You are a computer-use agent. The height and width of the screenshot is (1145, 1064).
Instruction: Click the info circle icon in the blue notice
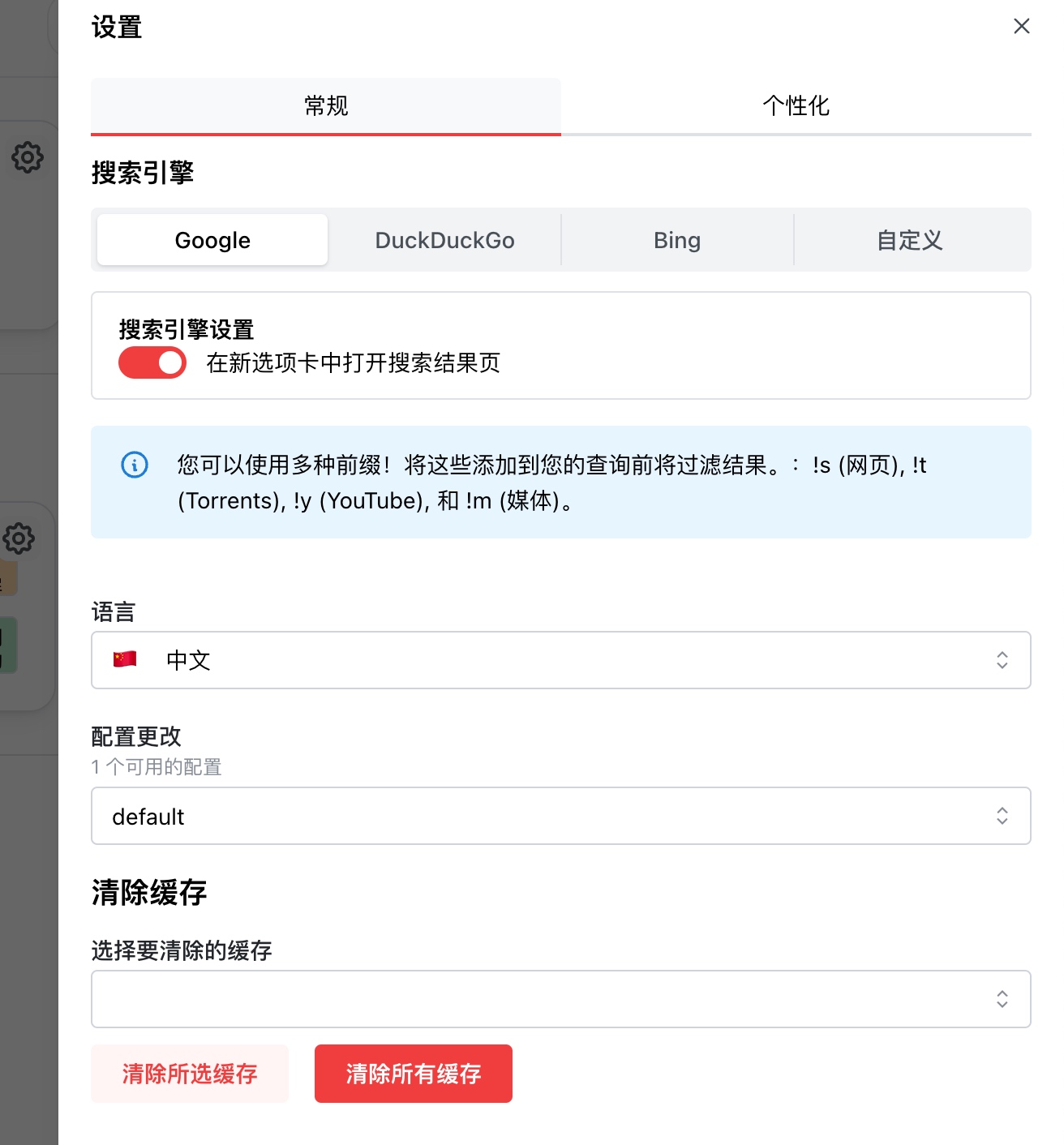pyautogui.click(x=135, y=465)
